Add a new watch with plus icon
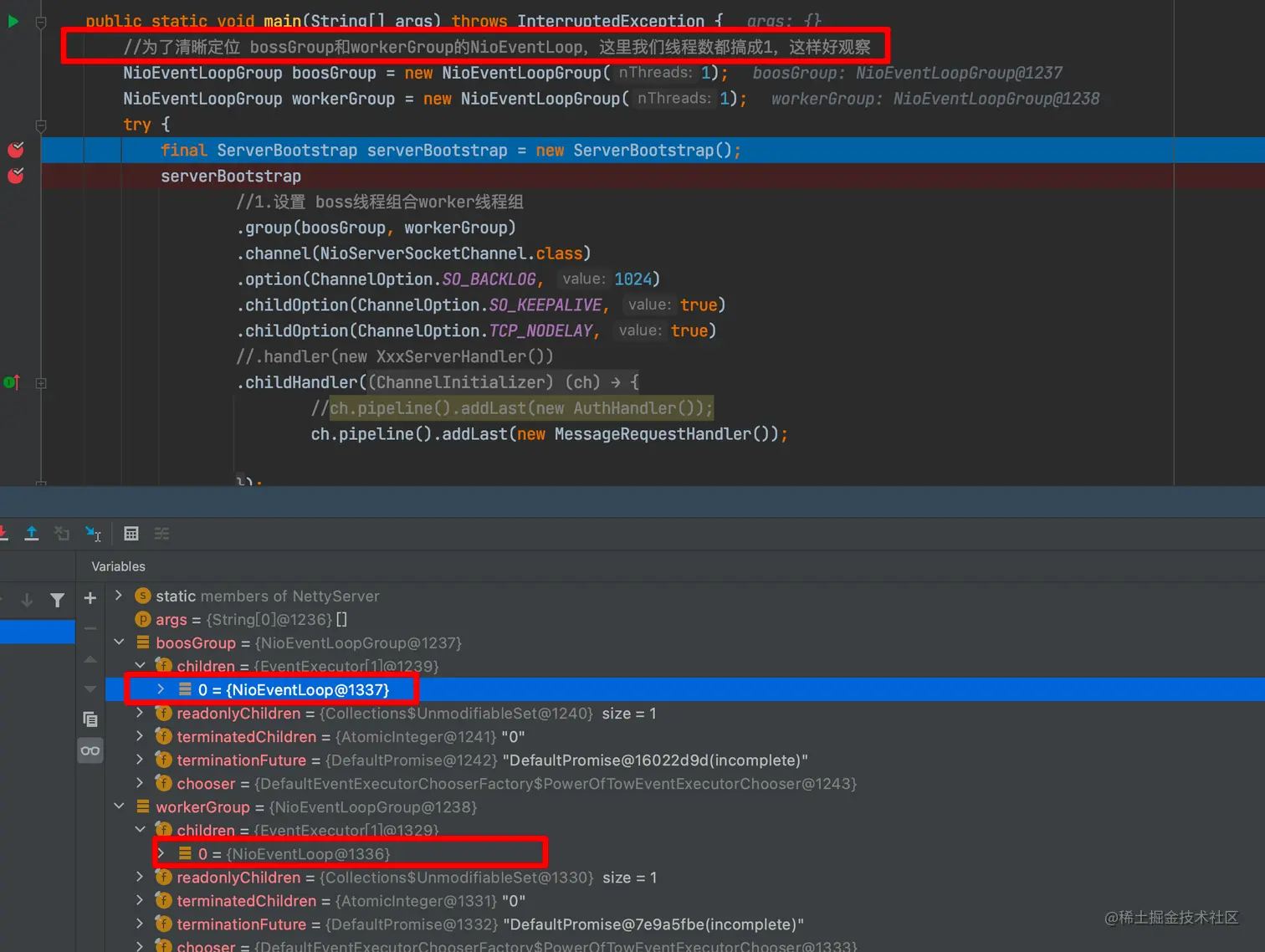Image resolution: width=1265 pixels, height=952 pixels. tap(90, 598)
